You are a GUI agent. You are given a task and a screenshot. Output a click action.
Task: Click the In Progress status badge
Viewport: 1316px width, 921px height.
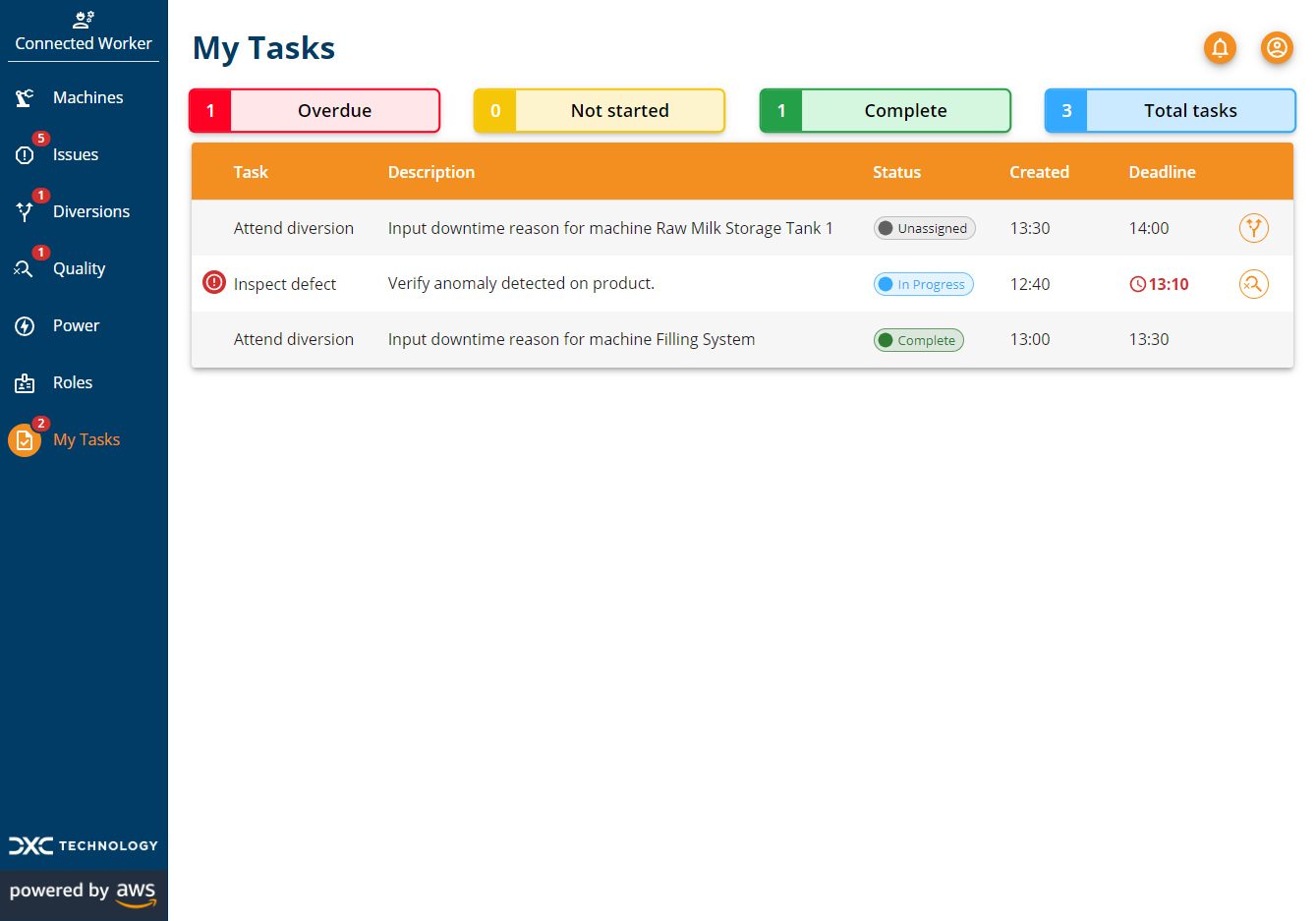(x=923, y=284)
